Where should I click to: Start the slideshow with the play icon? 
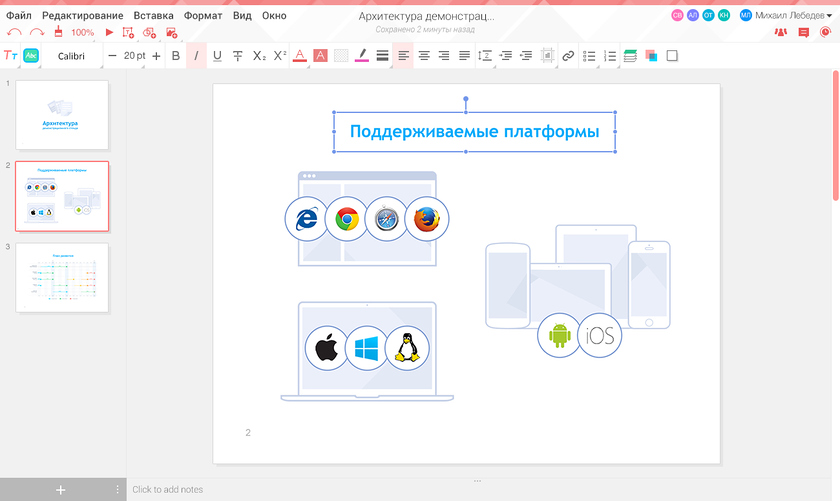109,33
